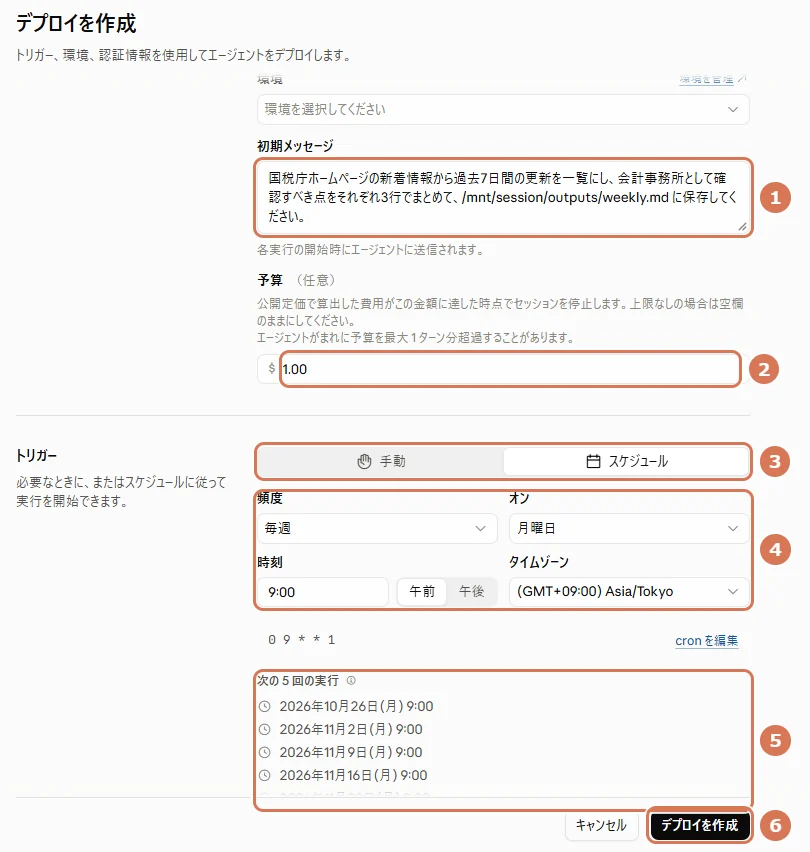Click the デプロイを作成 button
The image size is (810, 852).
(x=699, y=825)
